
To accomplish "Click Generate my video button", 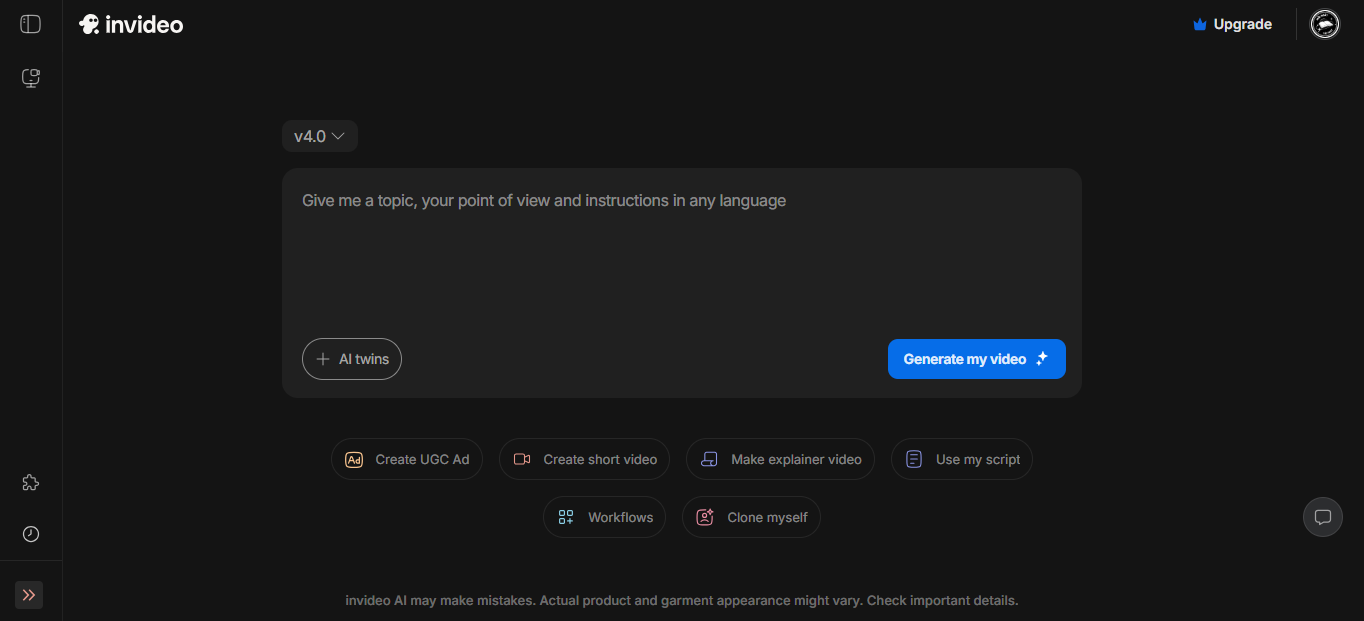I will [977, 359].
